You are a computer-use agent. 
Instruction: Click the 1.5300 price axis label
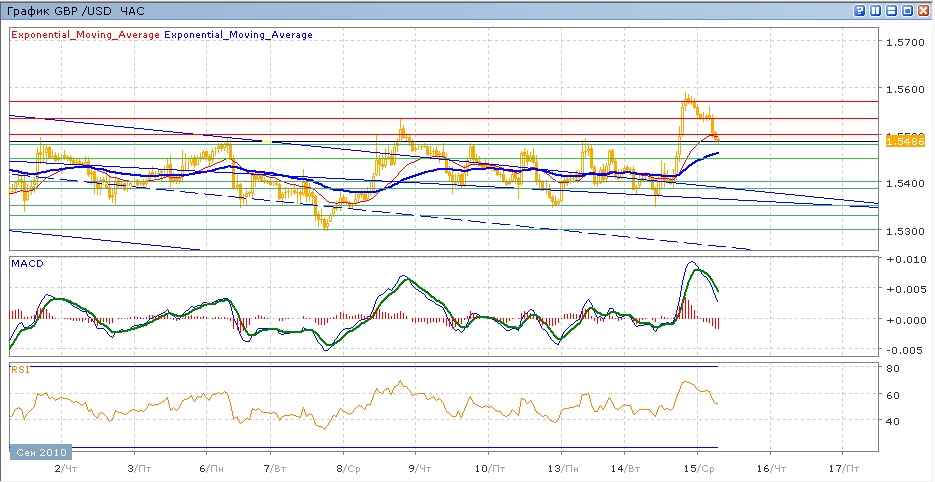(905, 231)
